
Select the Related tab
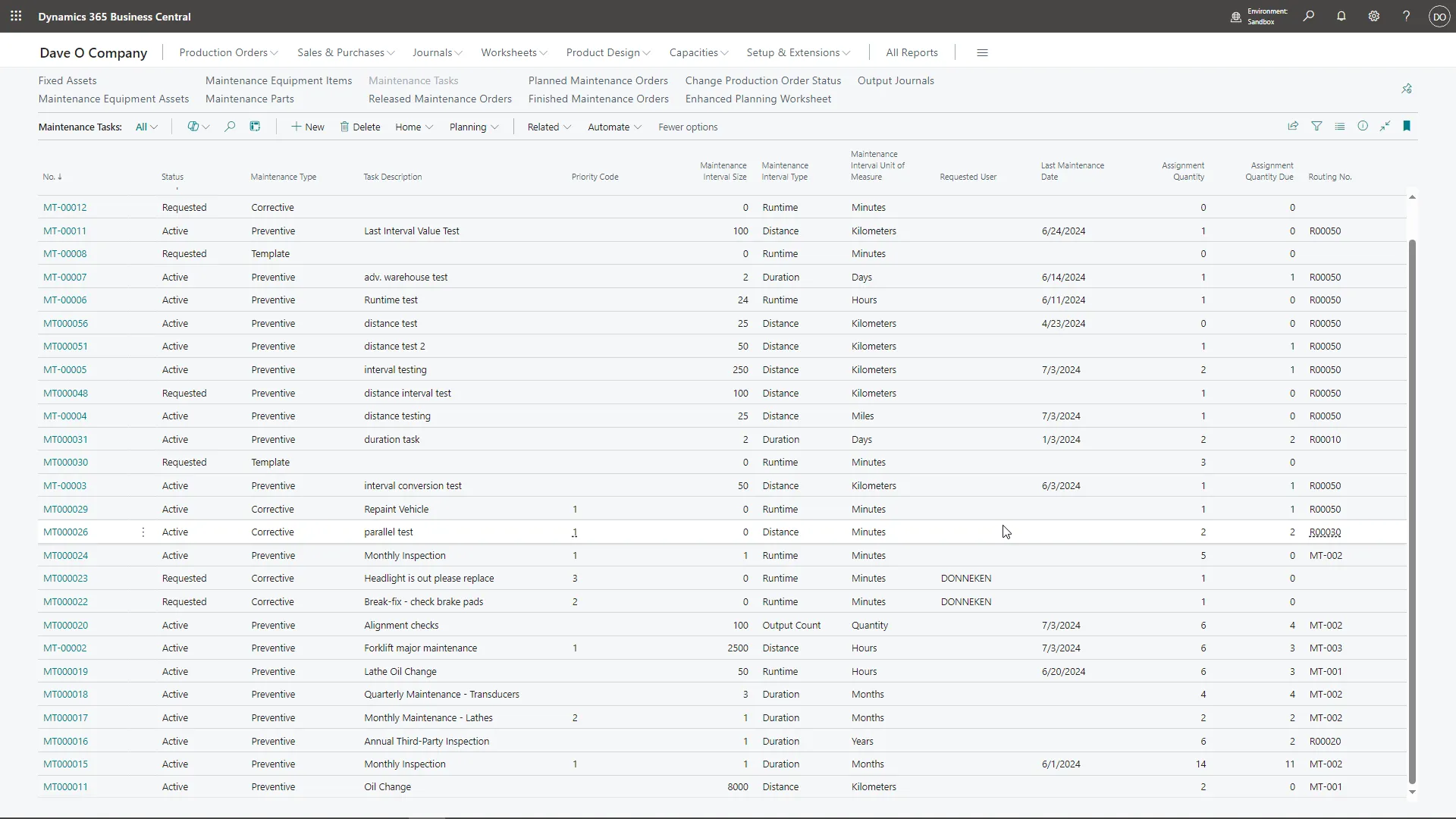tap(548, 127)
